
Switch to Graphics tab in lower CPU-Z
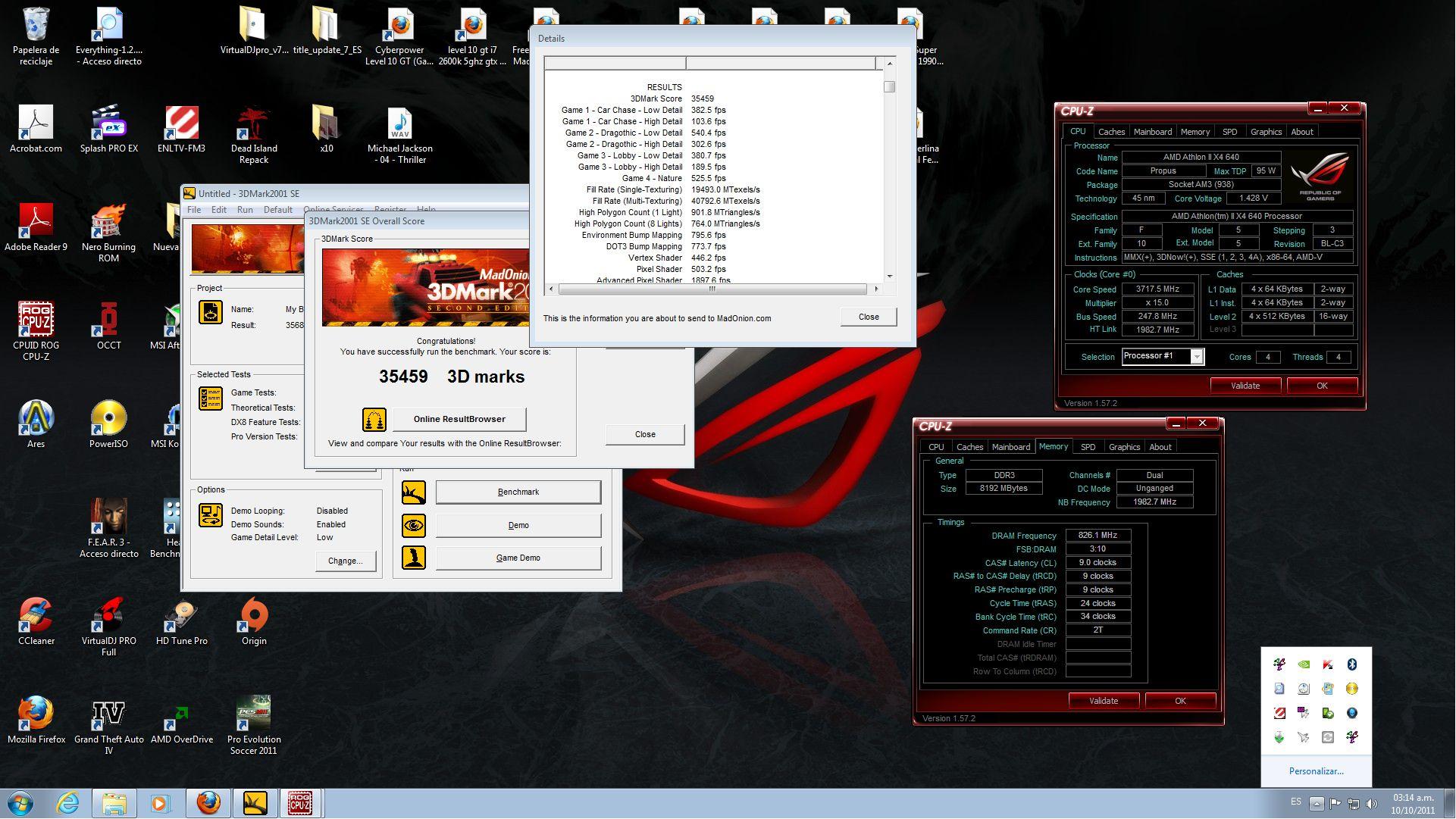tap(1124, 447)
